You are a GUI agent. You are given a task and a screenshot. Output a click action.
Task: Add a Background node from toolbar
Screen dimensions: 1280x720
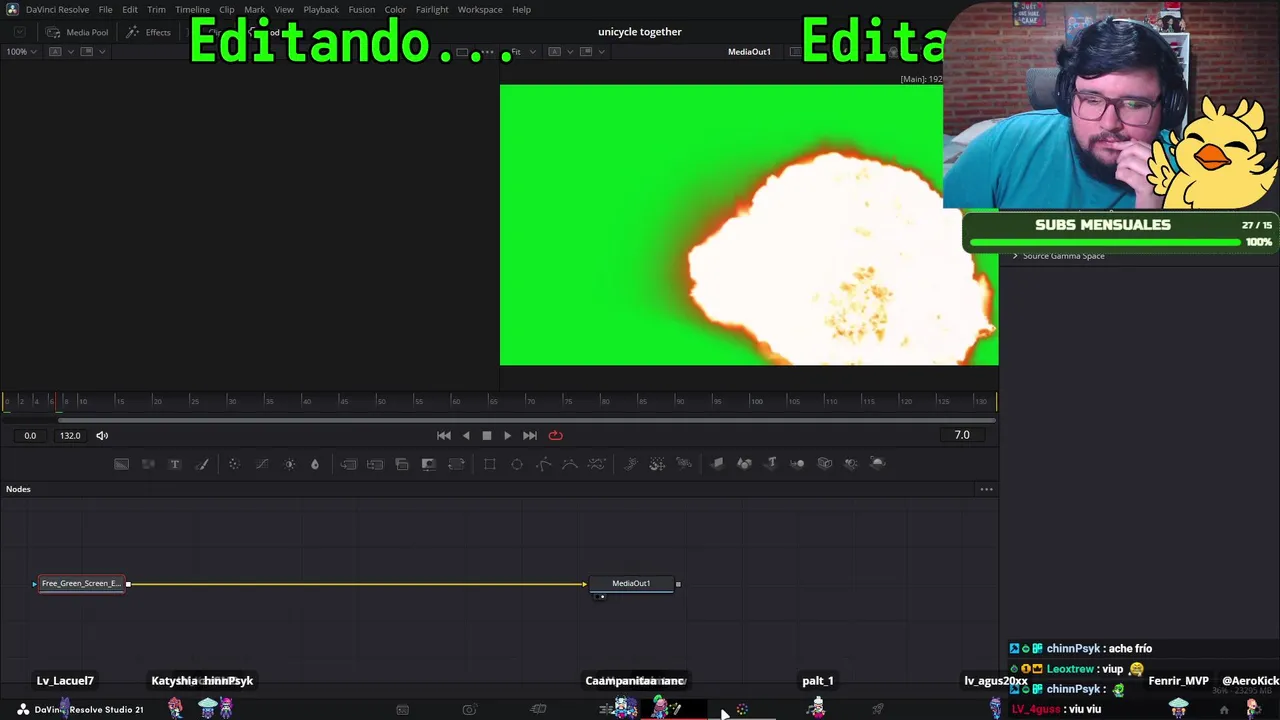click(121, 463)
